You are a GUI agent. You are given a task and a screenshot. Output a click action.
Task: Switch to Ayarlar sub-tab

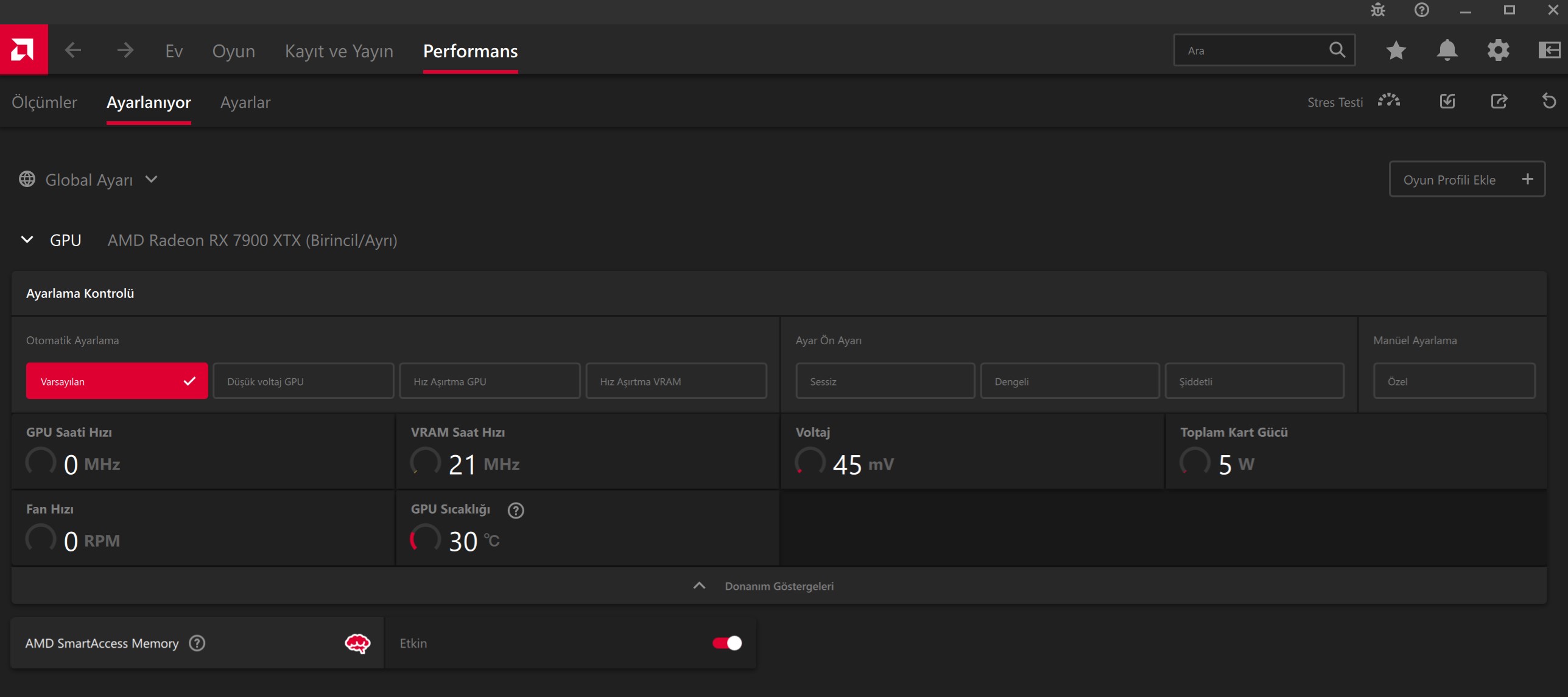coord(245,102)
